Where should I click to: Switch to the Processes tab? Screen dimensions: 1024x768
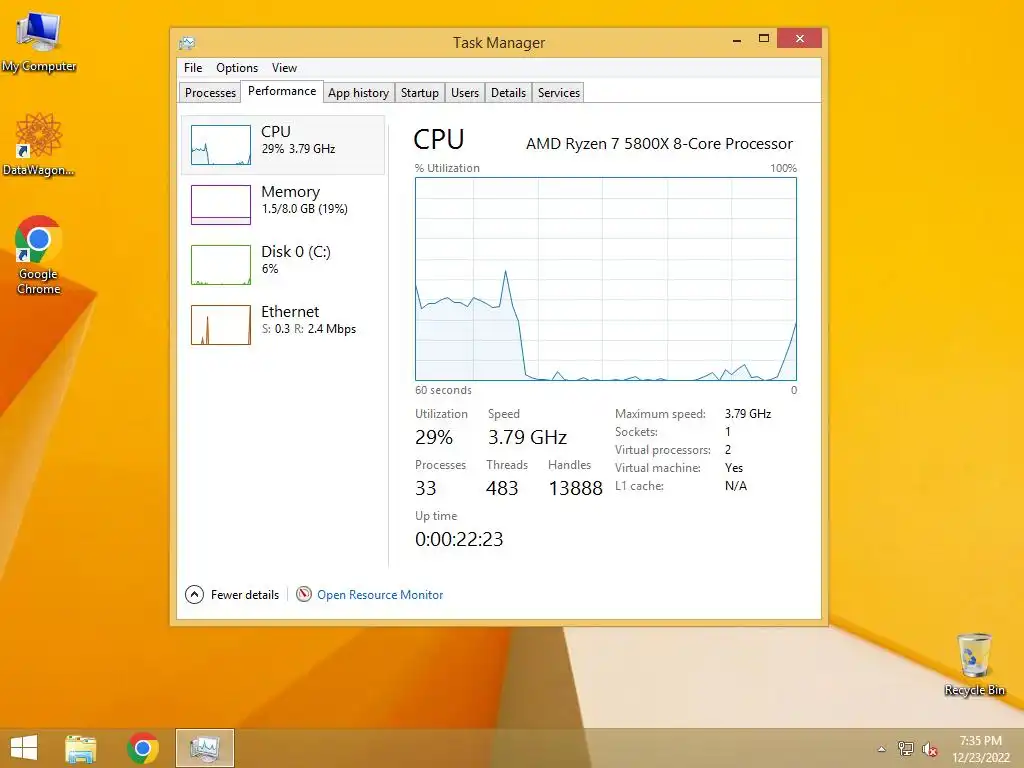click(x=210, y=93)
